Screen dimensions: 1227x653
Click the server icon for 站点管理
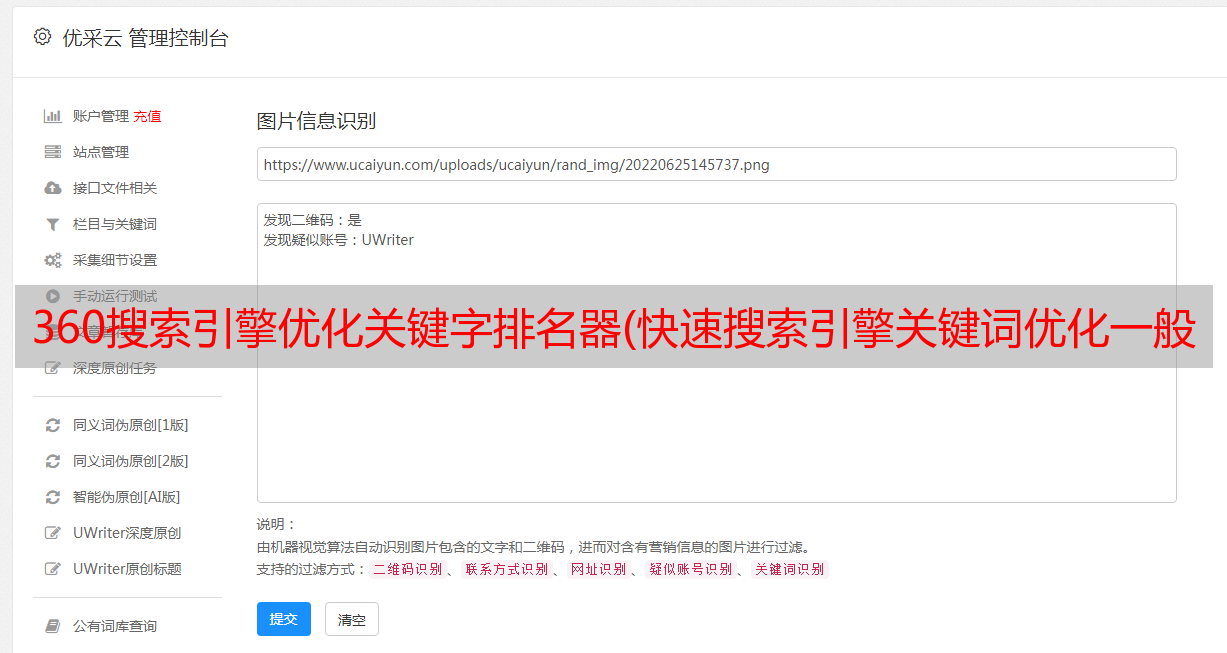tap(53, 152)
